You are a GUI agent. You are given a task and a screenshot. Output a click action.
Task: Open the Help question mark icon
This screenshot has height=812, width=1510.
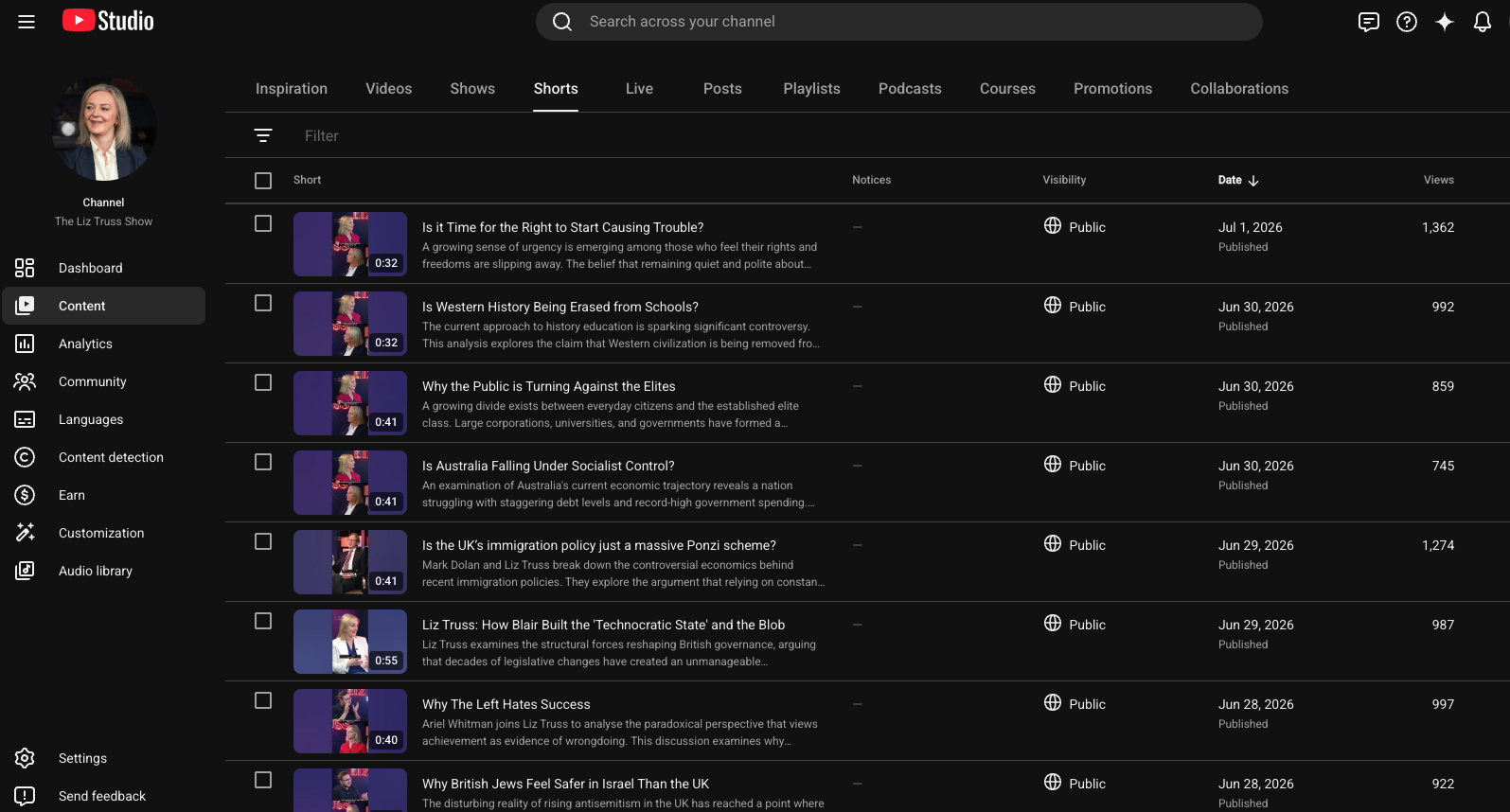pos(1407,22)
